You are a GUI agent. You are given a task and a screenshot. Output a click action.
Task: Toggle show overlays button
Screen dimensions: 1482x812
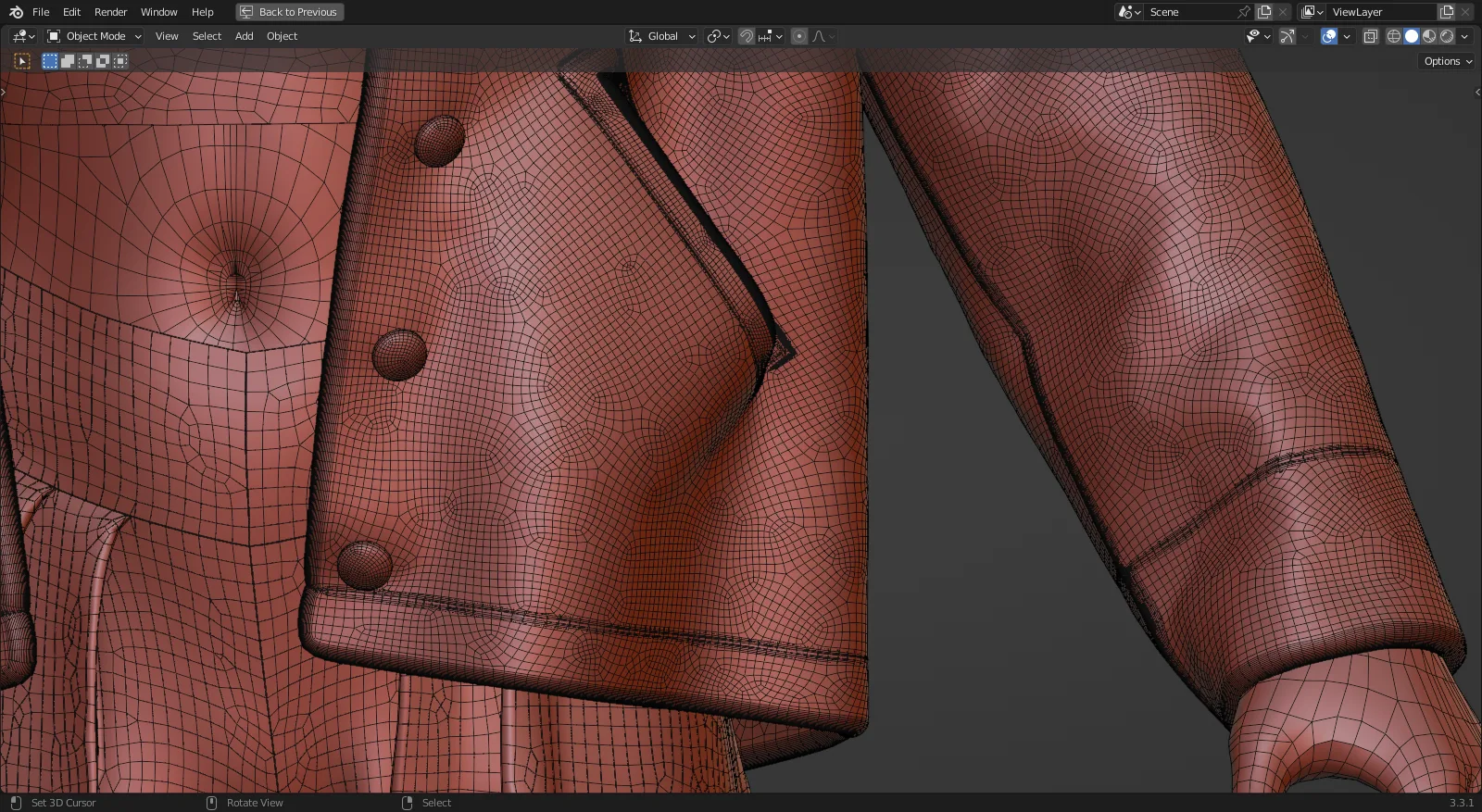tap(1329, 36)
